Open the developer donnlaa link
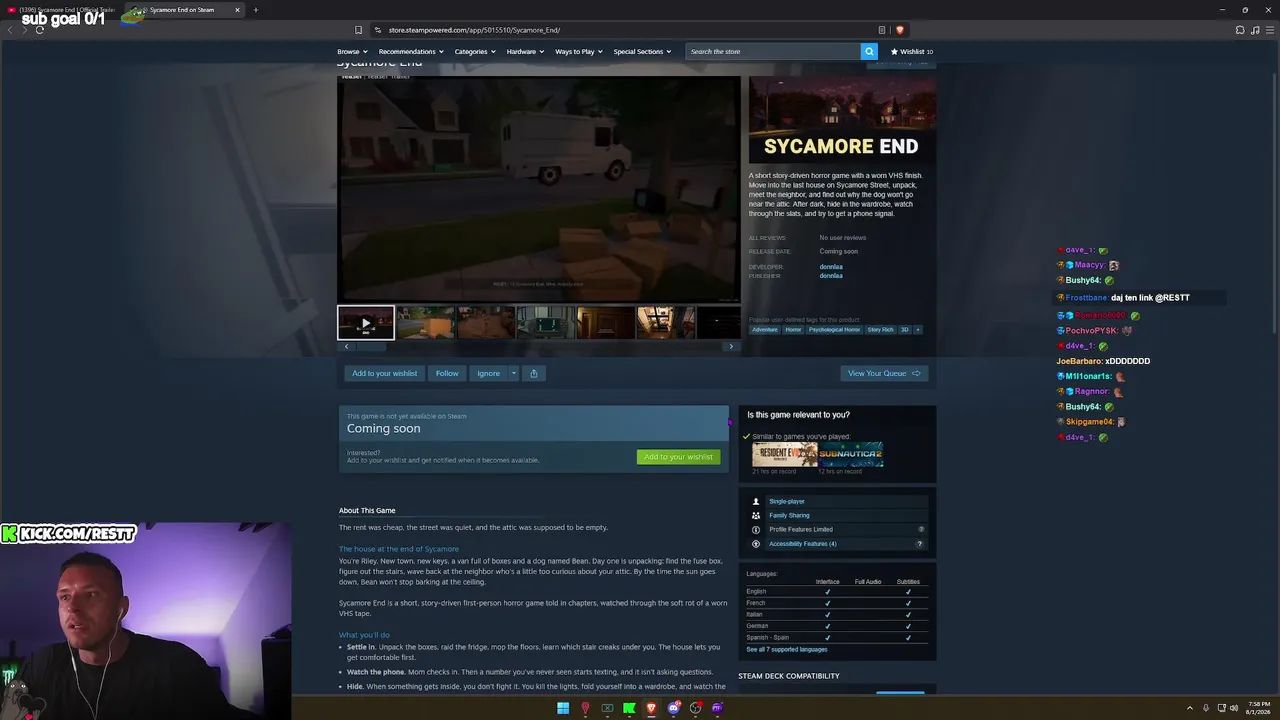Image resolution: width=1280 pixels, height=720 pixels. pyautogui.click(x=831, y=267)
